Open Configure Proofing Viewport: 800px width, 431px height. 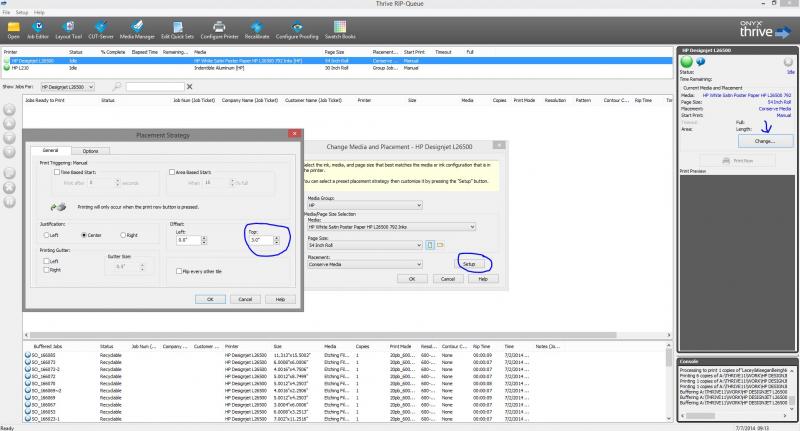coord(297,30)
